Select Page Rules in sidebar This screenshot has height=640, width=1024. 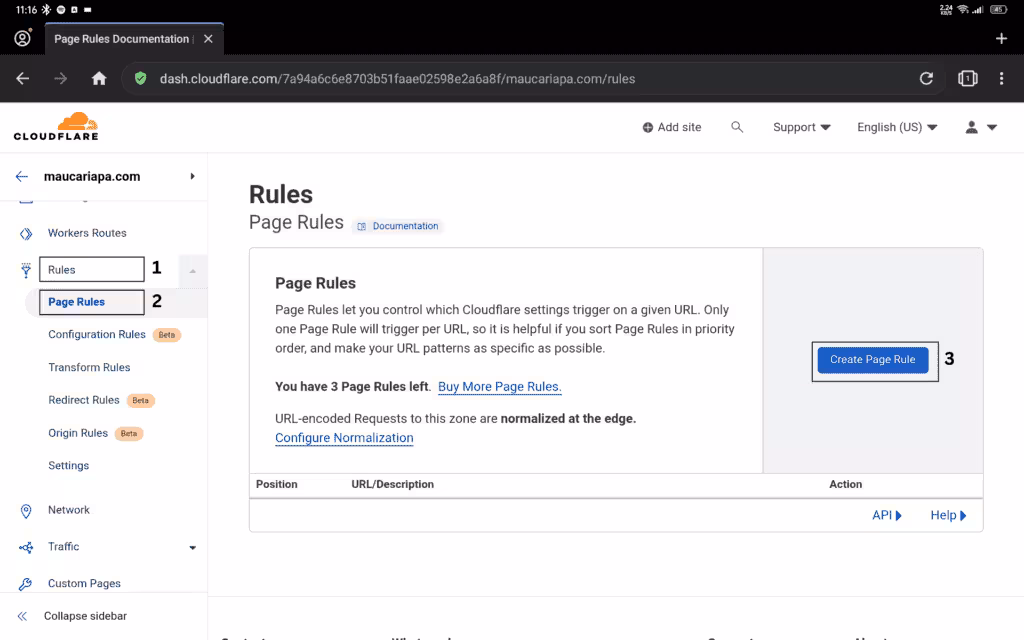tap(76, 302)
